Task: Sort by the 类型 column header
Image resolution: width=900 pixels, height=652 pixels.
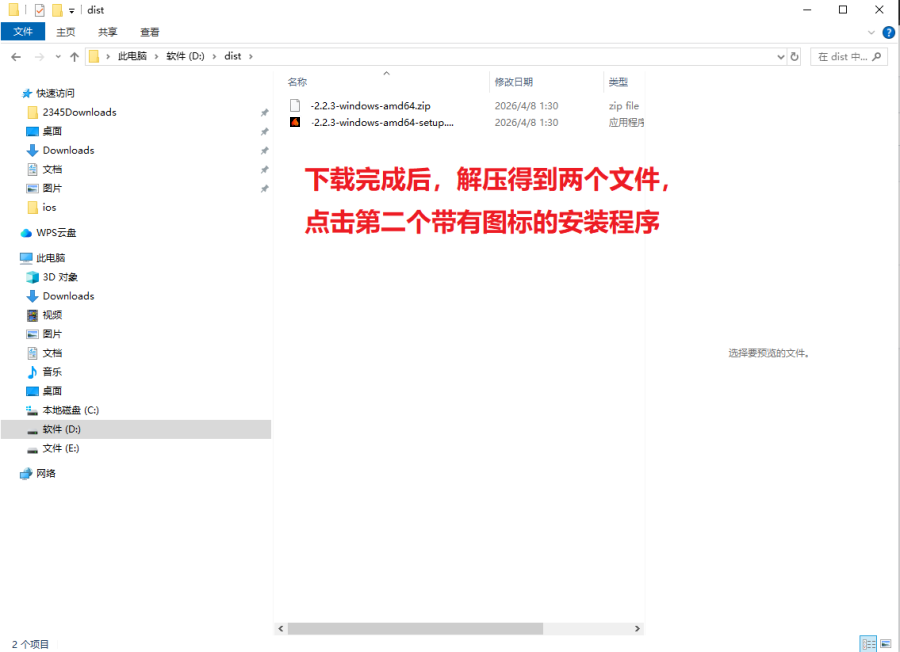Action: tap(618, 82)
